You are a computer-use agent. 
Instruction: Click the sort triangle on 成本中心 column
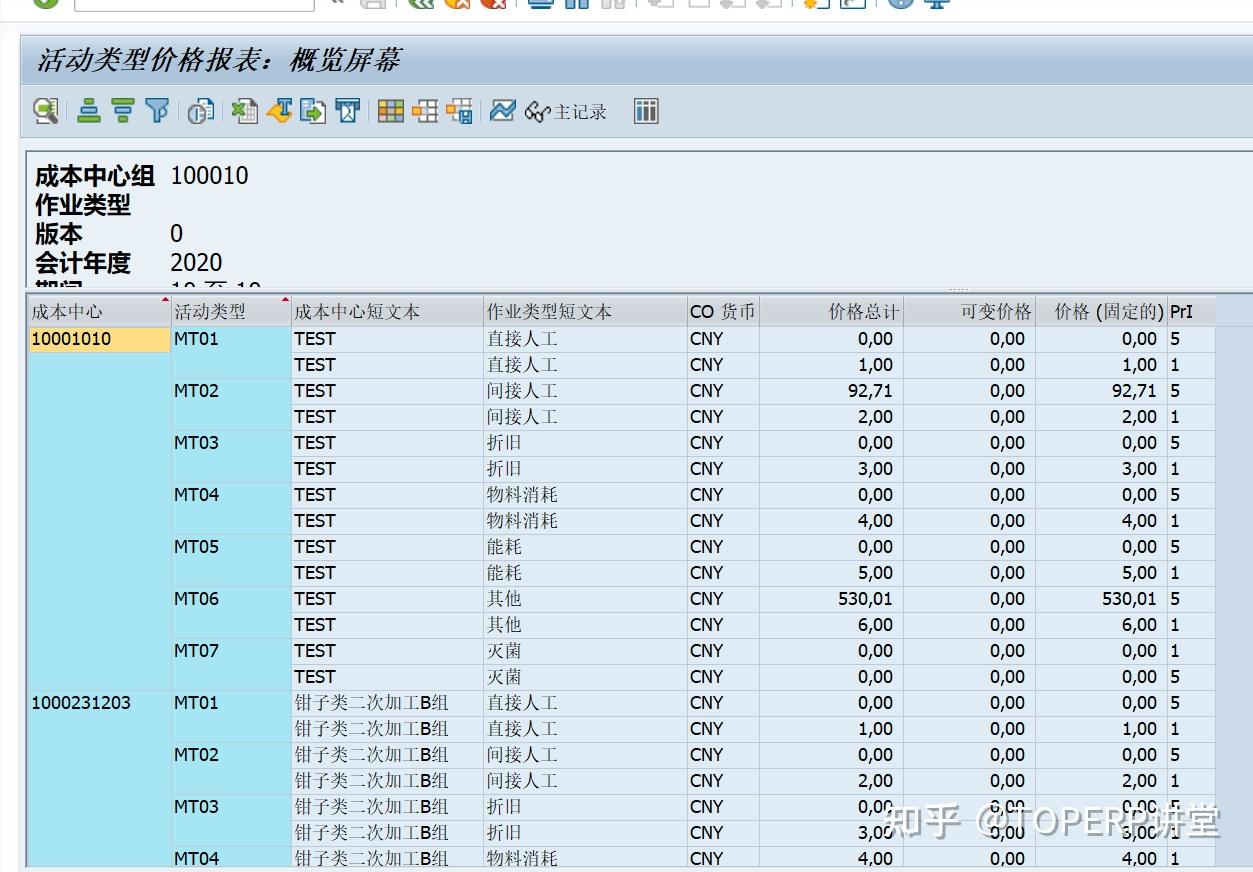(165, 299)
